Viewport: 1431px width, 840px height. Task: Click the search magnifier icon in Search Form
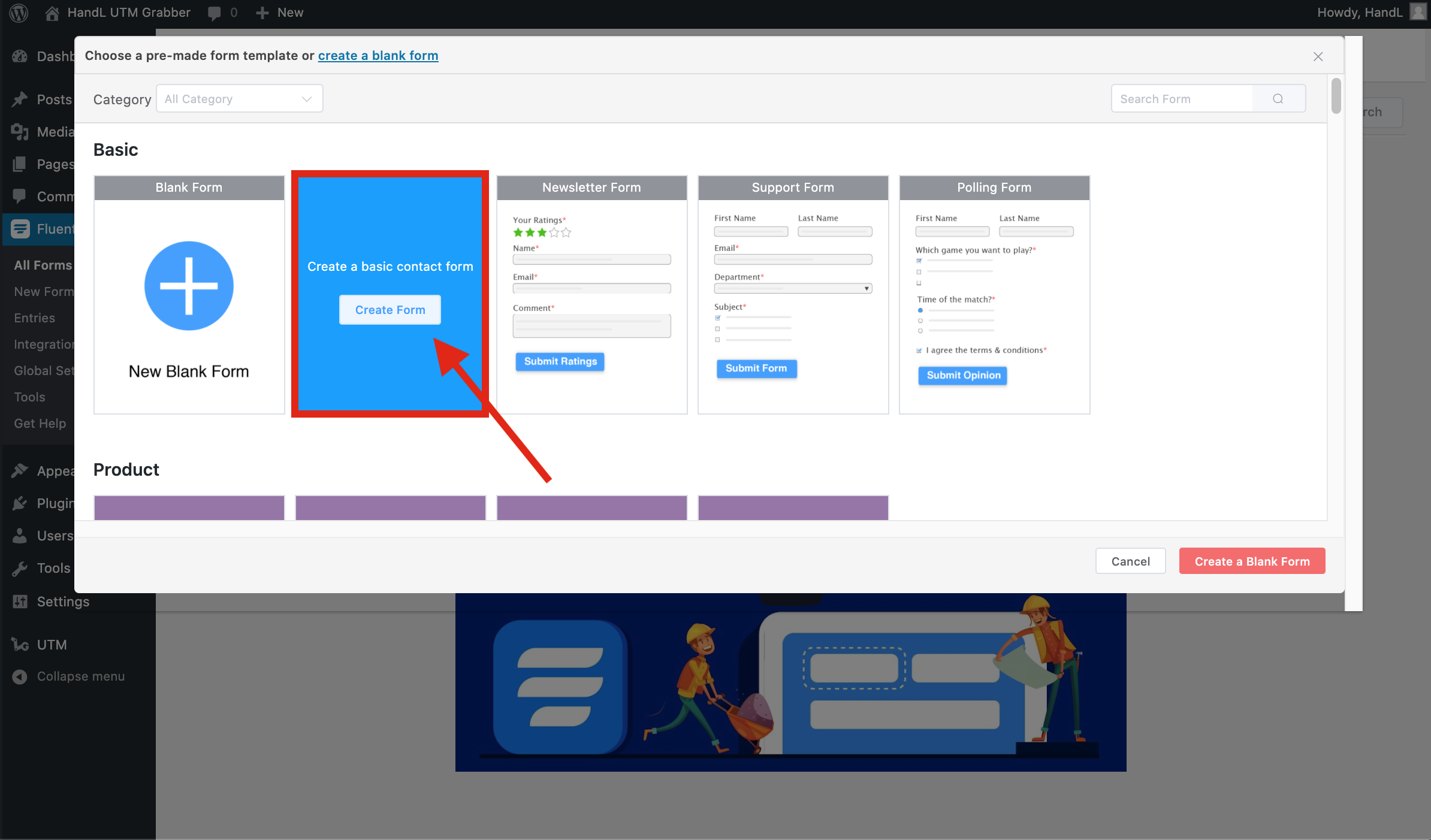coord(1278,99)
